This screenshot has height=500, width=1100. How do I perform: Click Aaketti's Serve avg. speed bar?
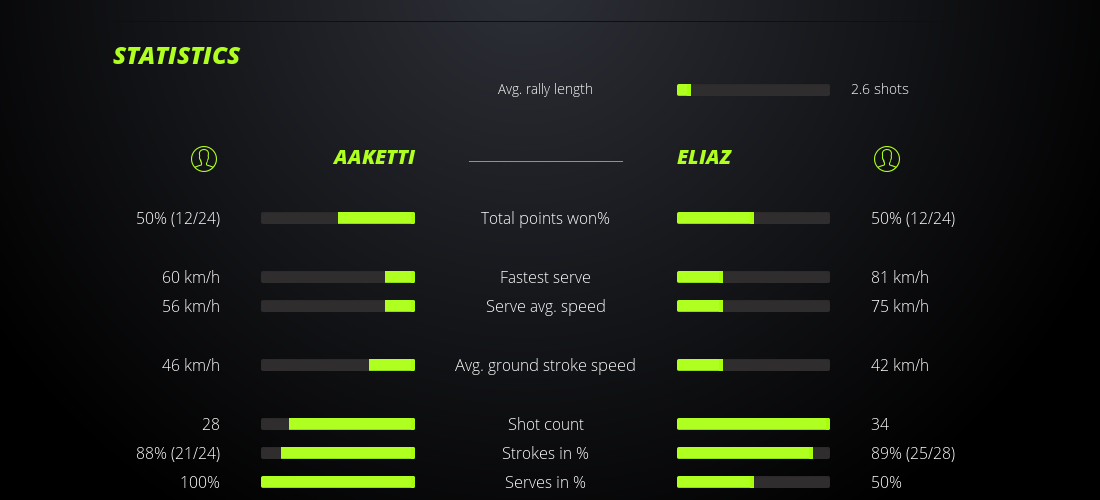pos(338,306)
